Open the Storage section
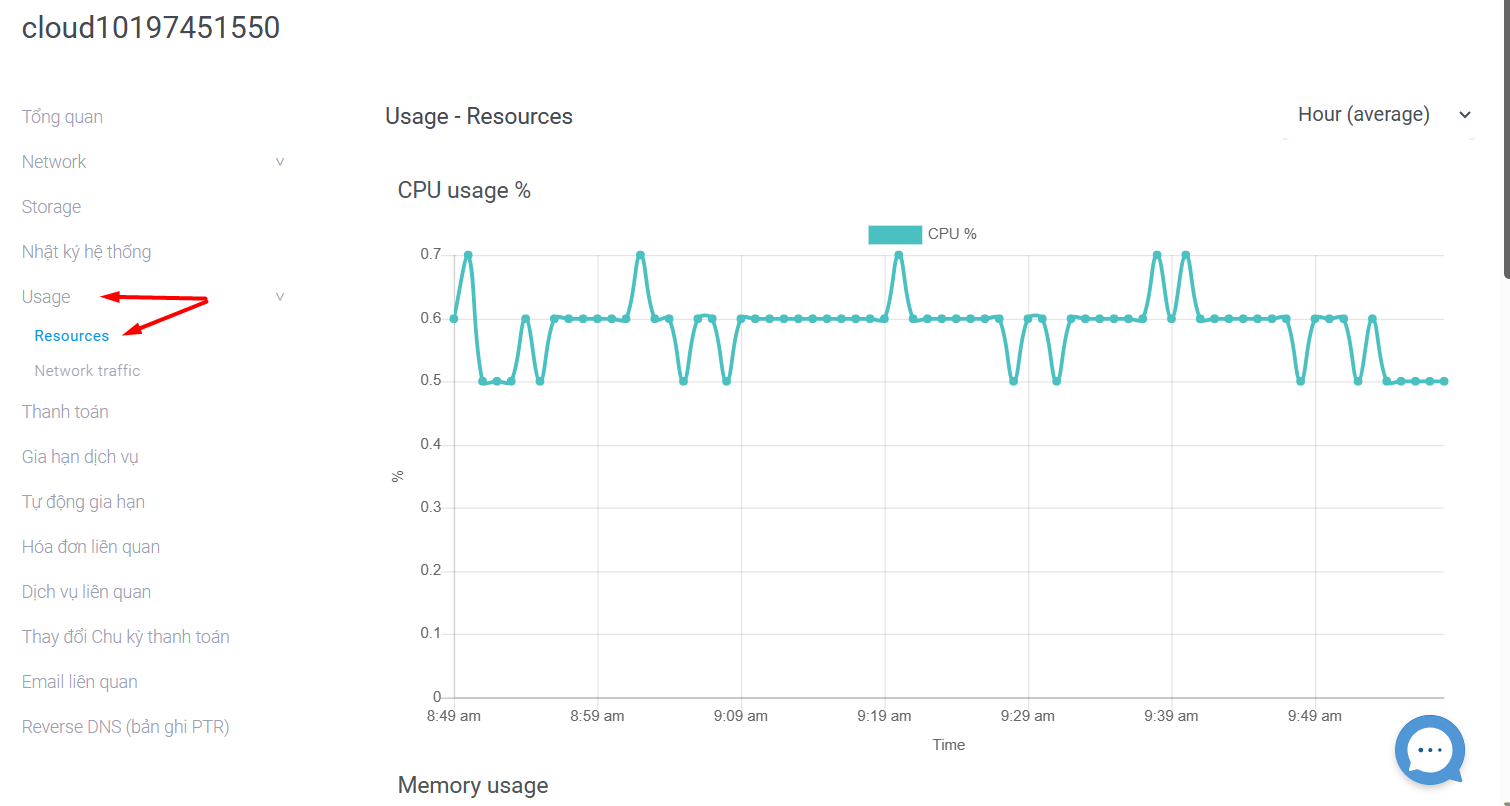This screenshot has height=806, width=1510. [x=51, y=207]
